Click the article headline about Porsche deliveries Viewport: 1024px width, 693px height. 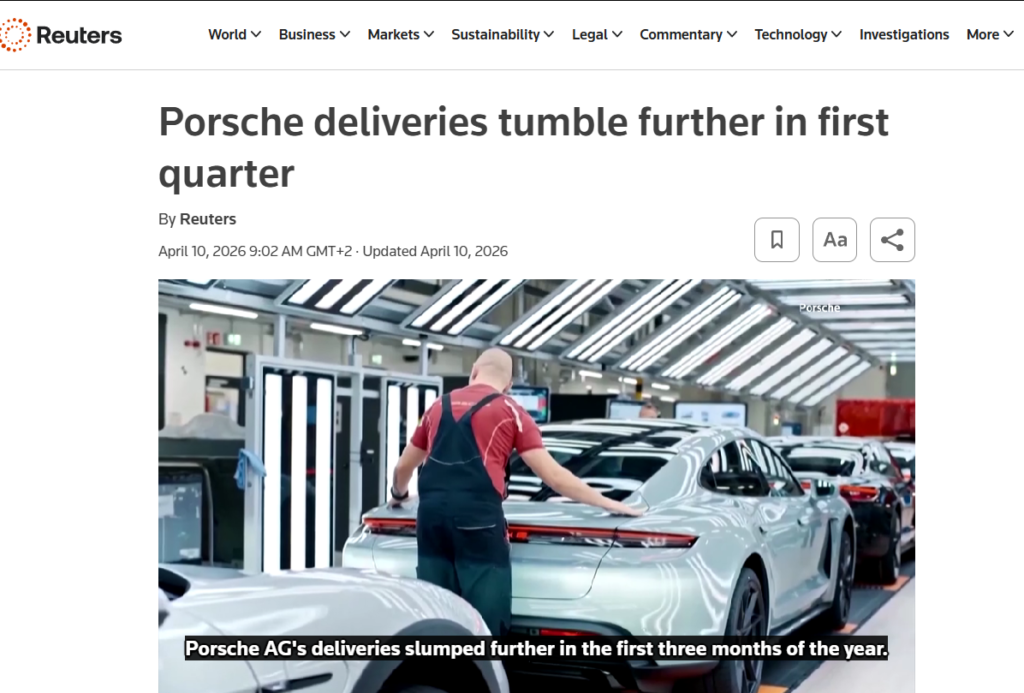pos(523,148)
